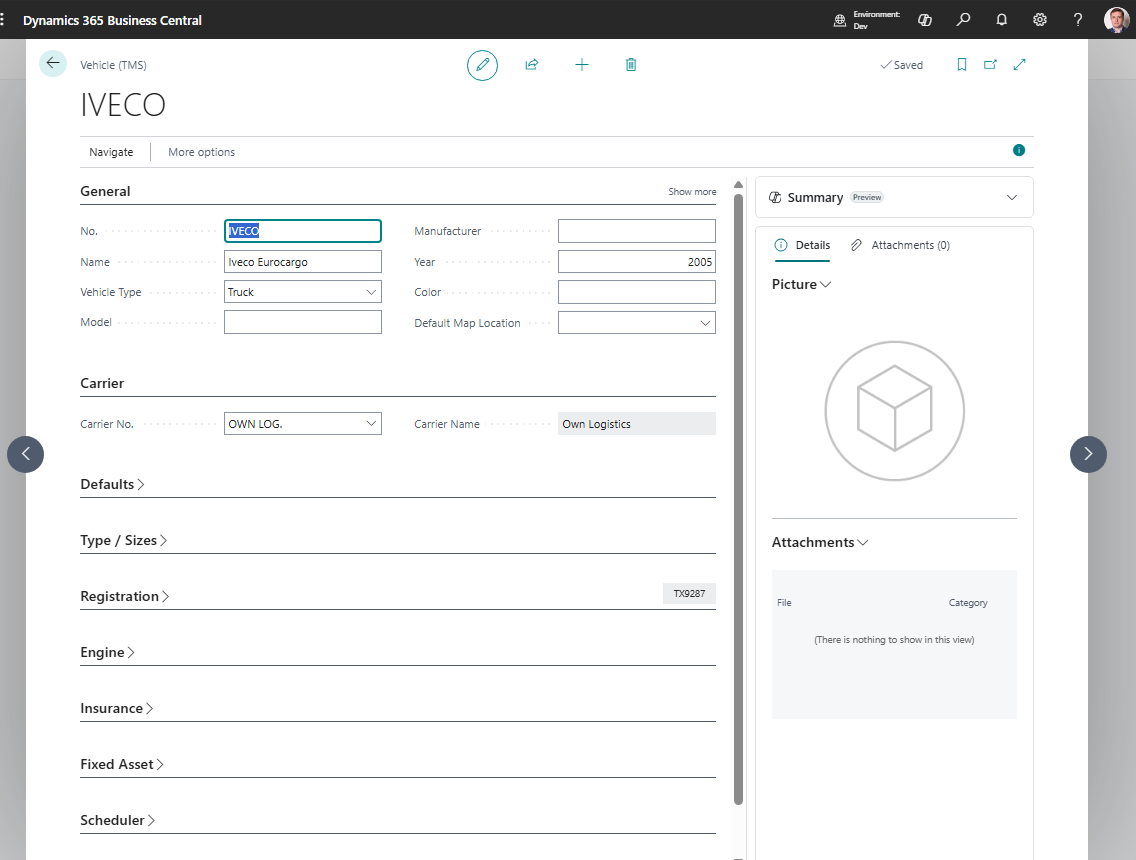Expand the Insurance section
This screenshot has width=1136, height=860.
tap(117, 708)
